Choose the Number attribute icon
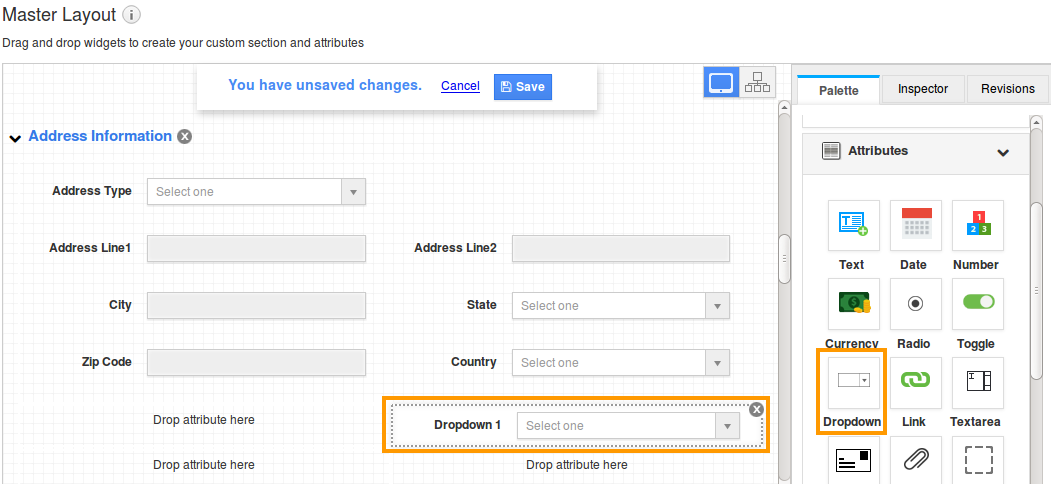 (978, 225)
